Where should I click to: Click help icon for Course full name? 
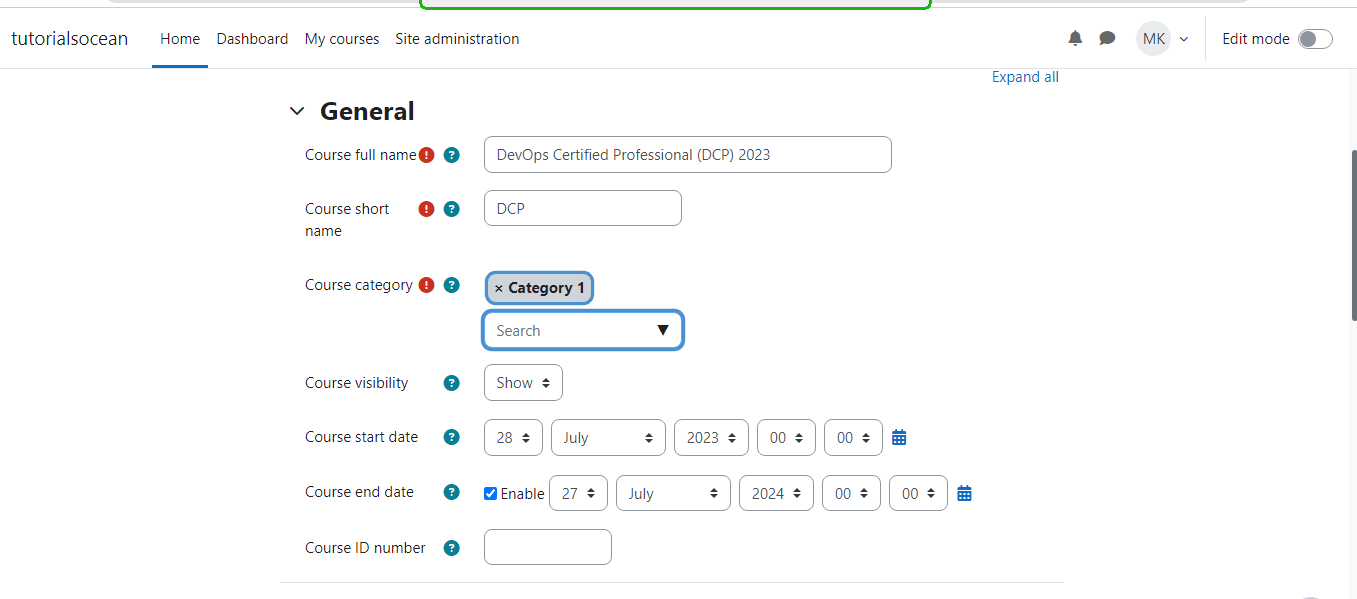[452, 155]
